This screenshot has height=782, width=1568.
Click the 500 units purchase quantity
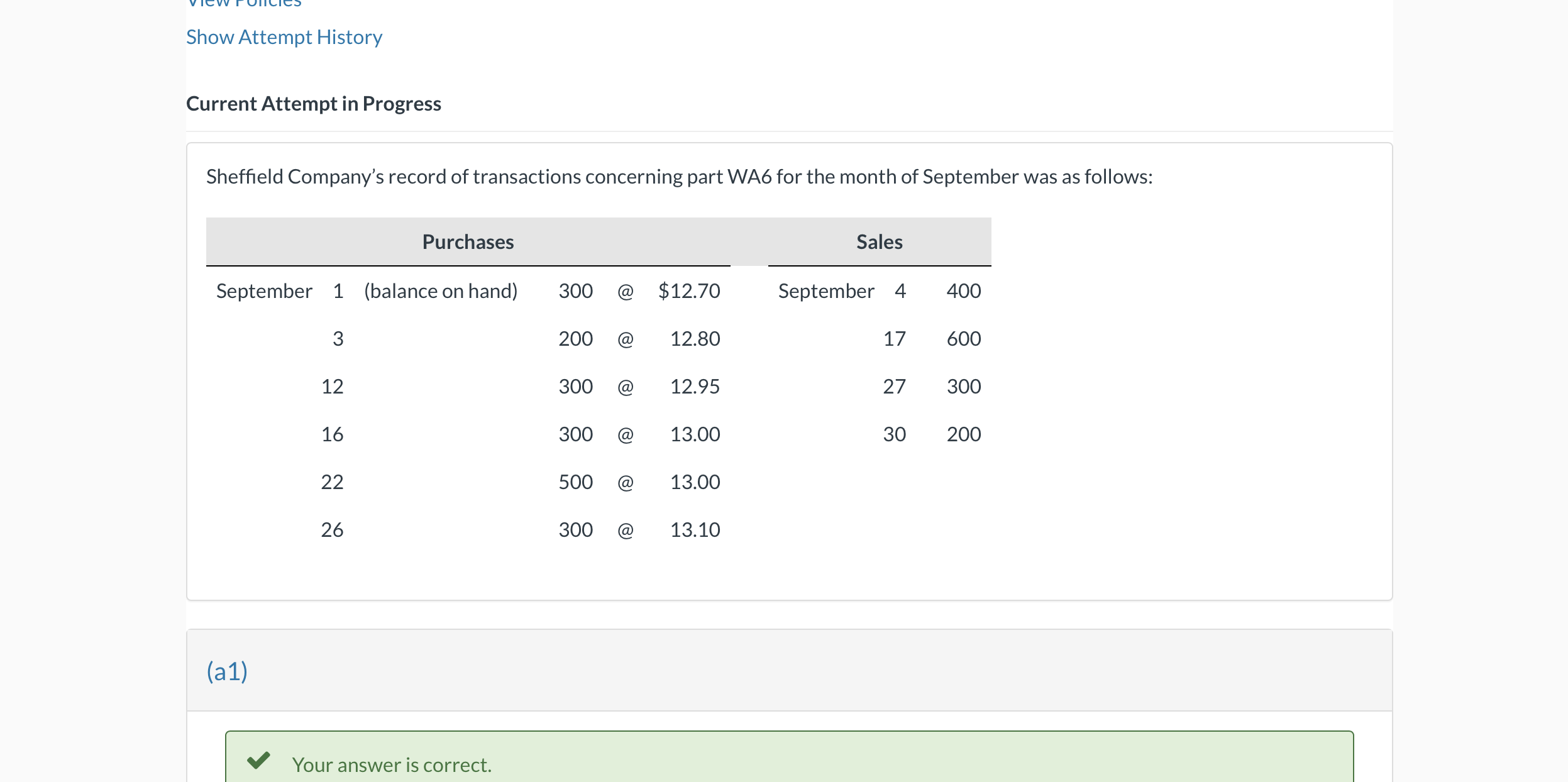coord(575,482)
